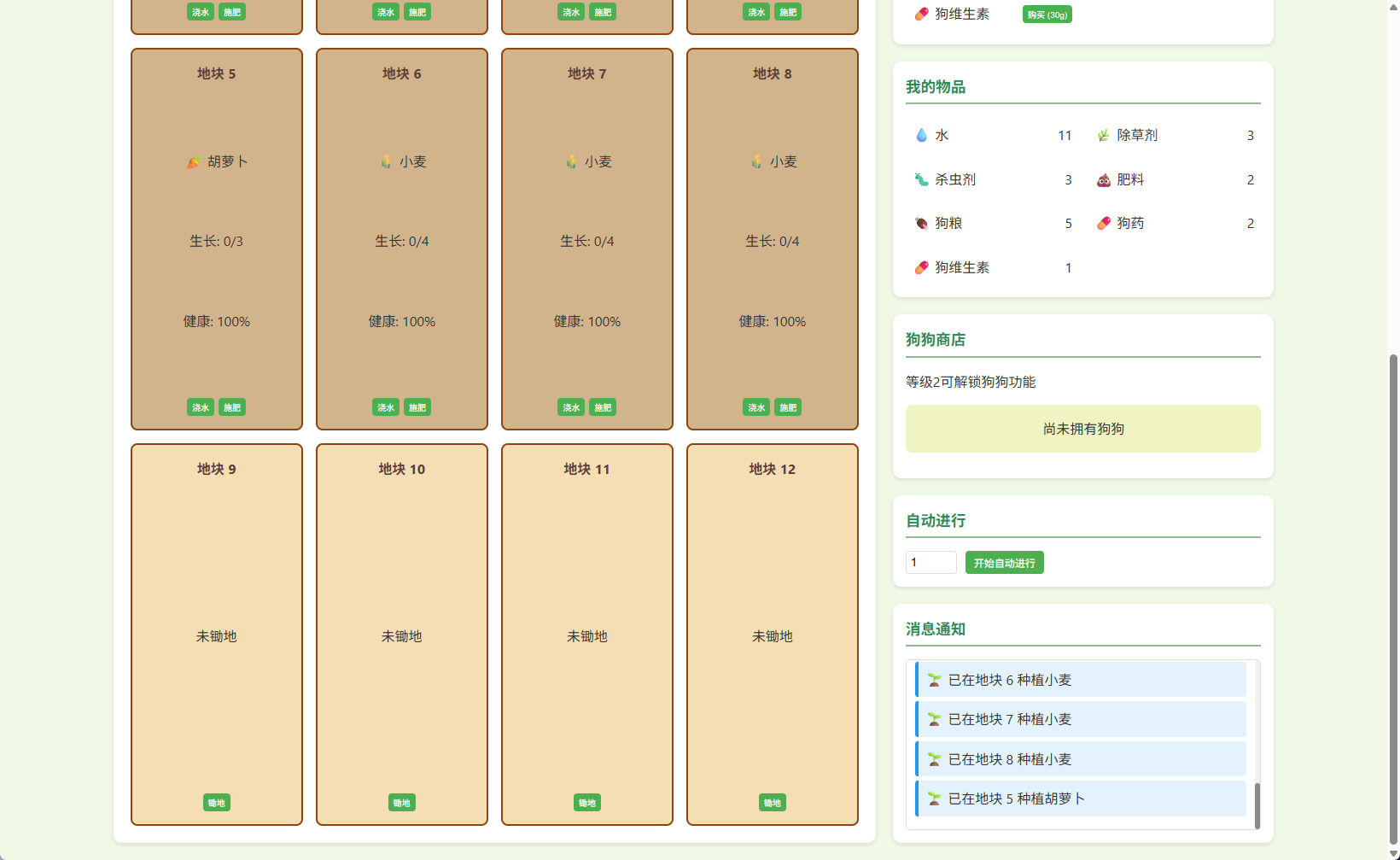Screen dimensions: 1400x860
Task: Click 健康: 100% in 地块 7
Action: (x=587, y=322)
